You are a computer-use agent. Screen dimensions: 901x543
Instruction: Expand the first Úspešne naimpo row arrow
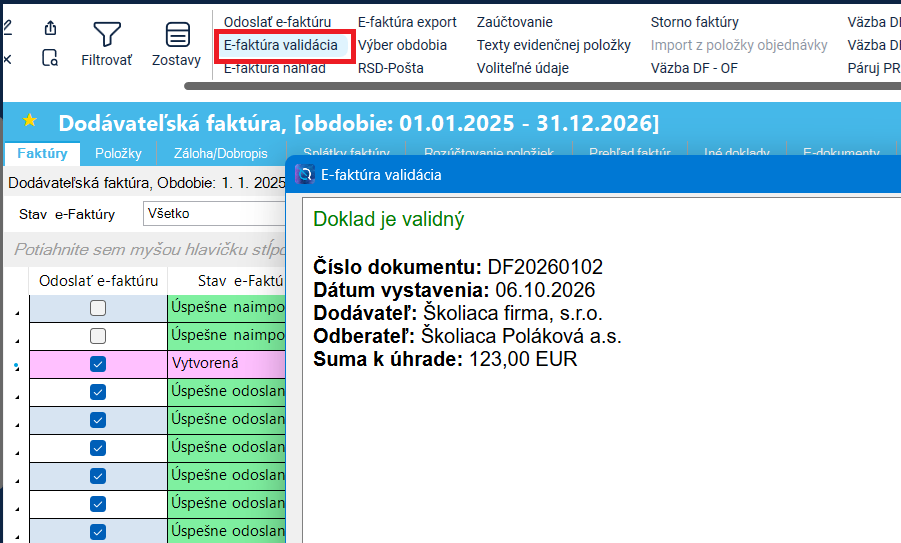click(17, 313)
